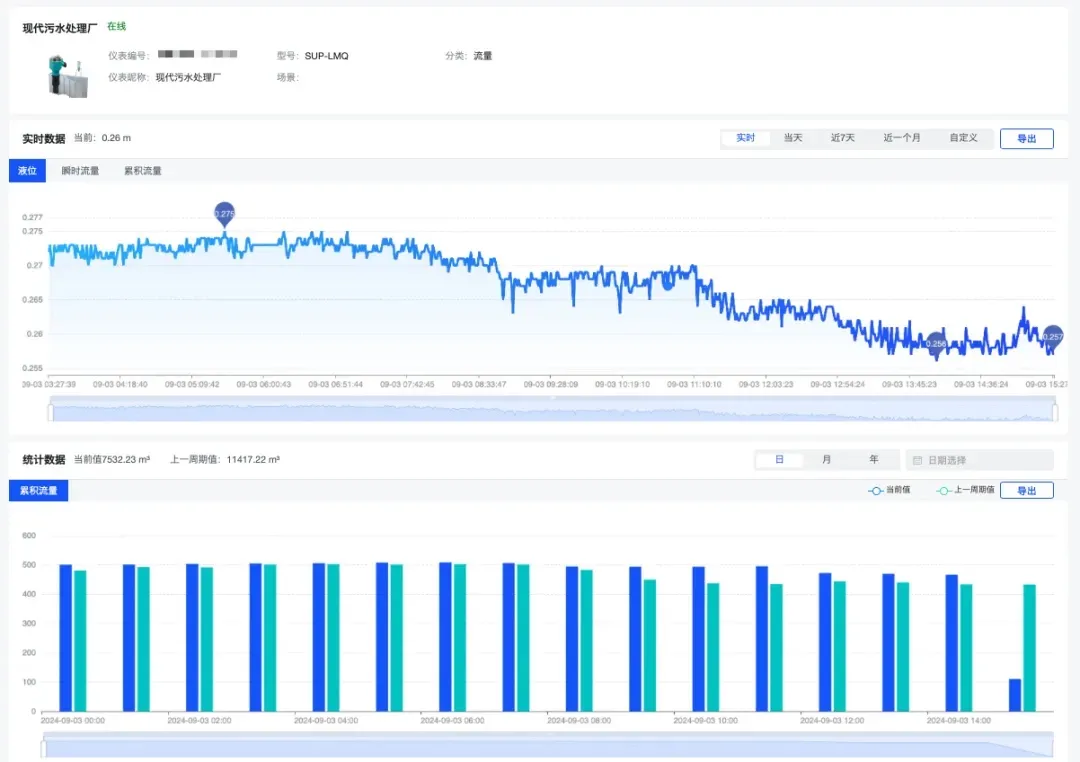This screenshot has height=762, width=1080.
Task: Choose the 近一个月 time range
Action: pos(902,138)
